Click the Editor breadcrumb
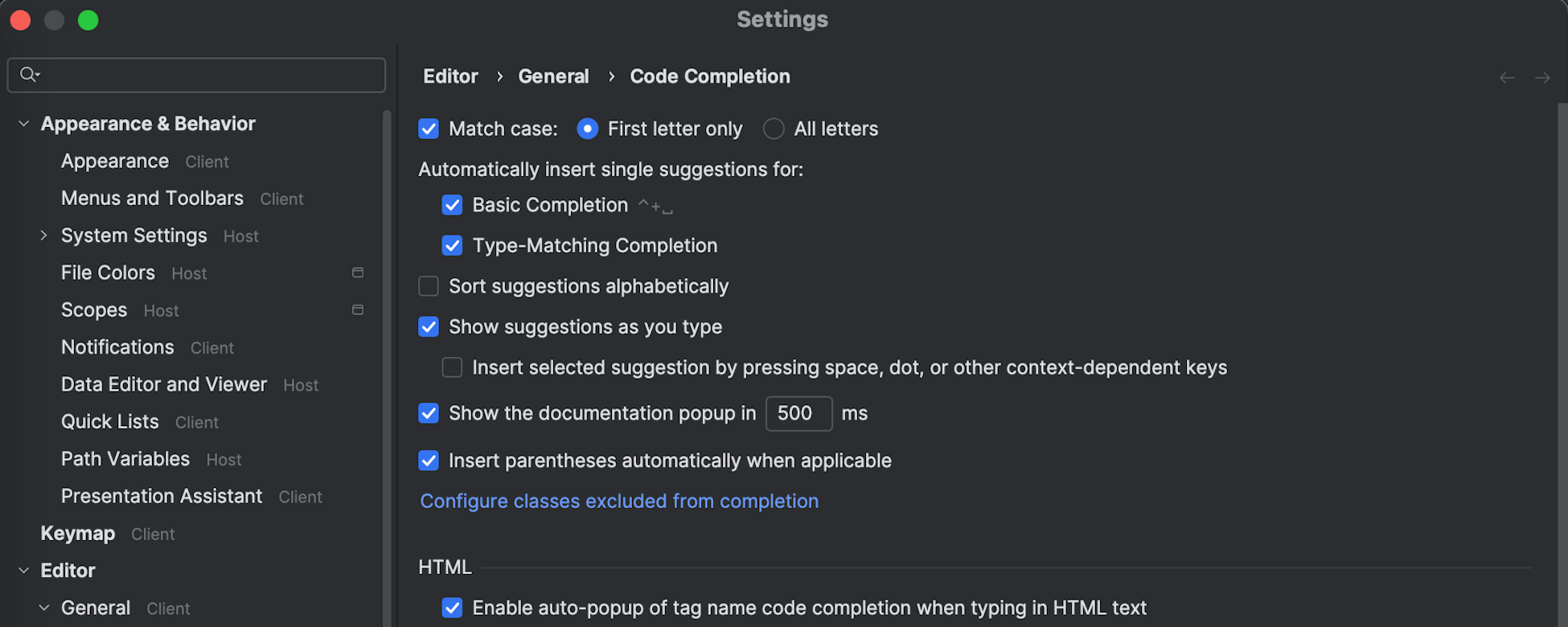The height and width of the screenshot is (627, 1568). [450, 76]
